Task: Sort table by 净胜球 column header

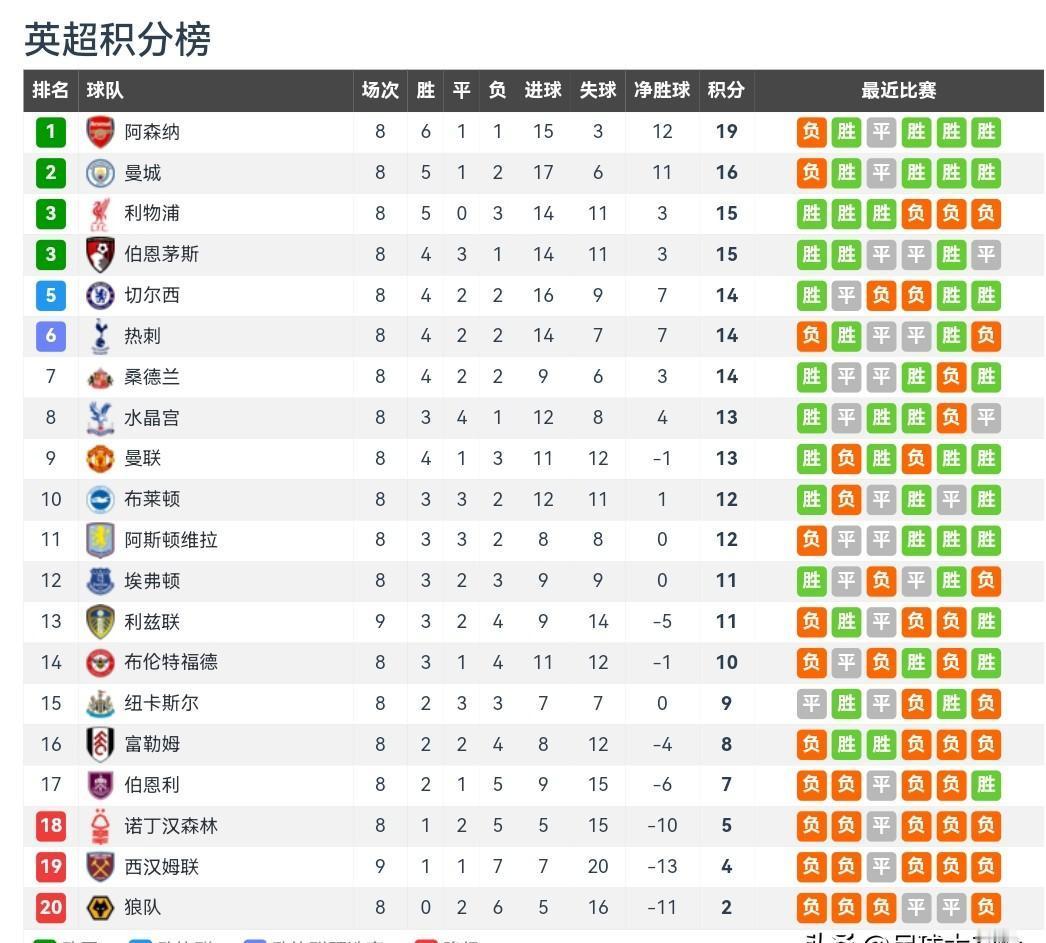Action: pyautogui.click(x=662, y=90)
